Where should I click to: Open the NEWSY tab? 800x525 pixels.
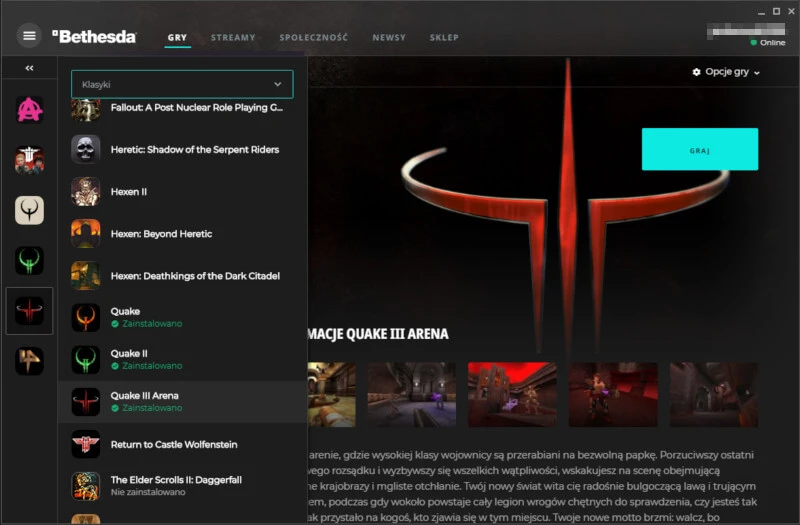coord(389,37)
